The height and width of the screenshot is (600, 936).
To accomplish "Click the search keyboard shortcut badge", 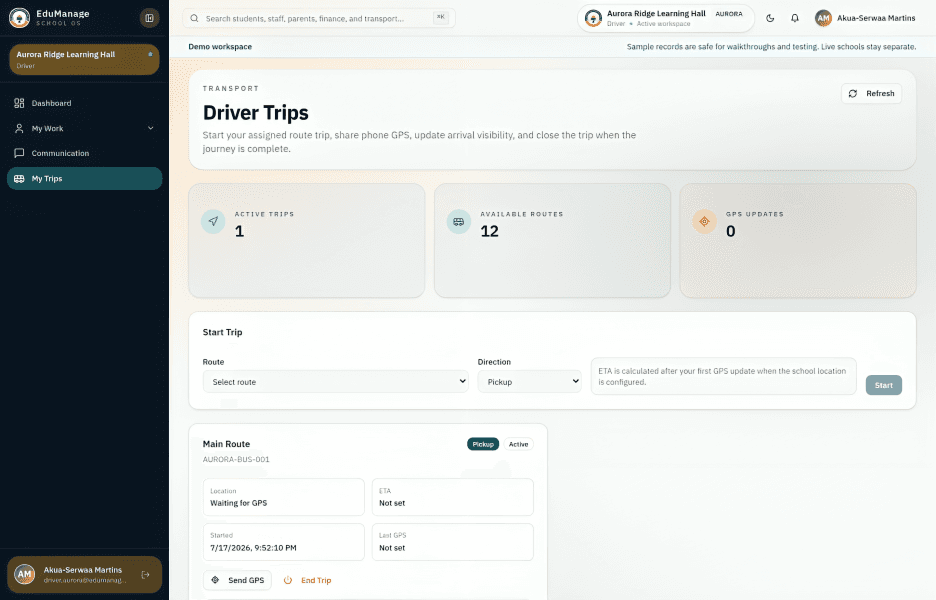I will pyautogui.click(x=441, y=17).
